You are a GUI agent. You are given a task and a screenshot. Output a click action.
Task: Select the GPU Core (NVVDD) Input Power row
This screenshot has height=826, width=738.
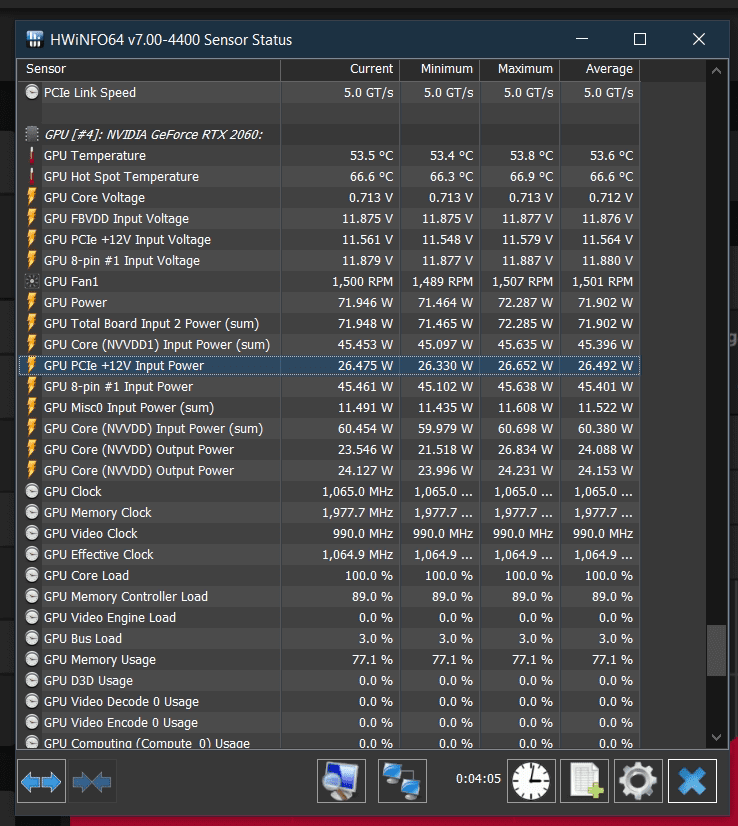[x=329, y=429]
